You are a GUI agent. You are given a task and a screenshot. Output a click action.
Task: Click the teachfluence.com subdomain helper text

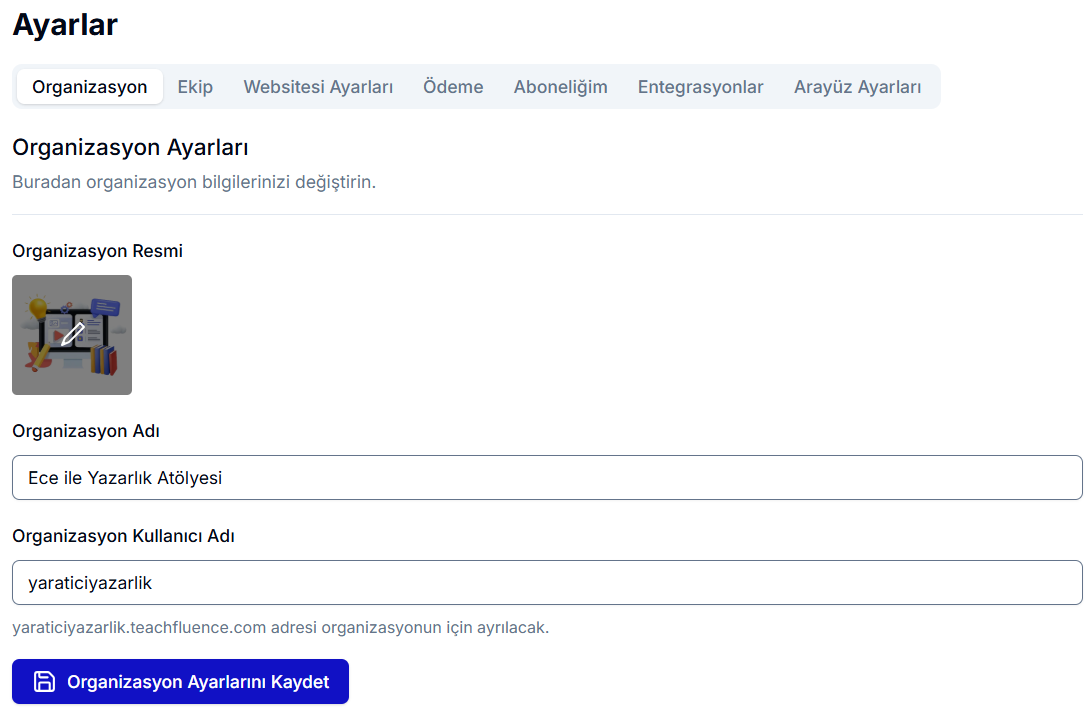[280, 628]
